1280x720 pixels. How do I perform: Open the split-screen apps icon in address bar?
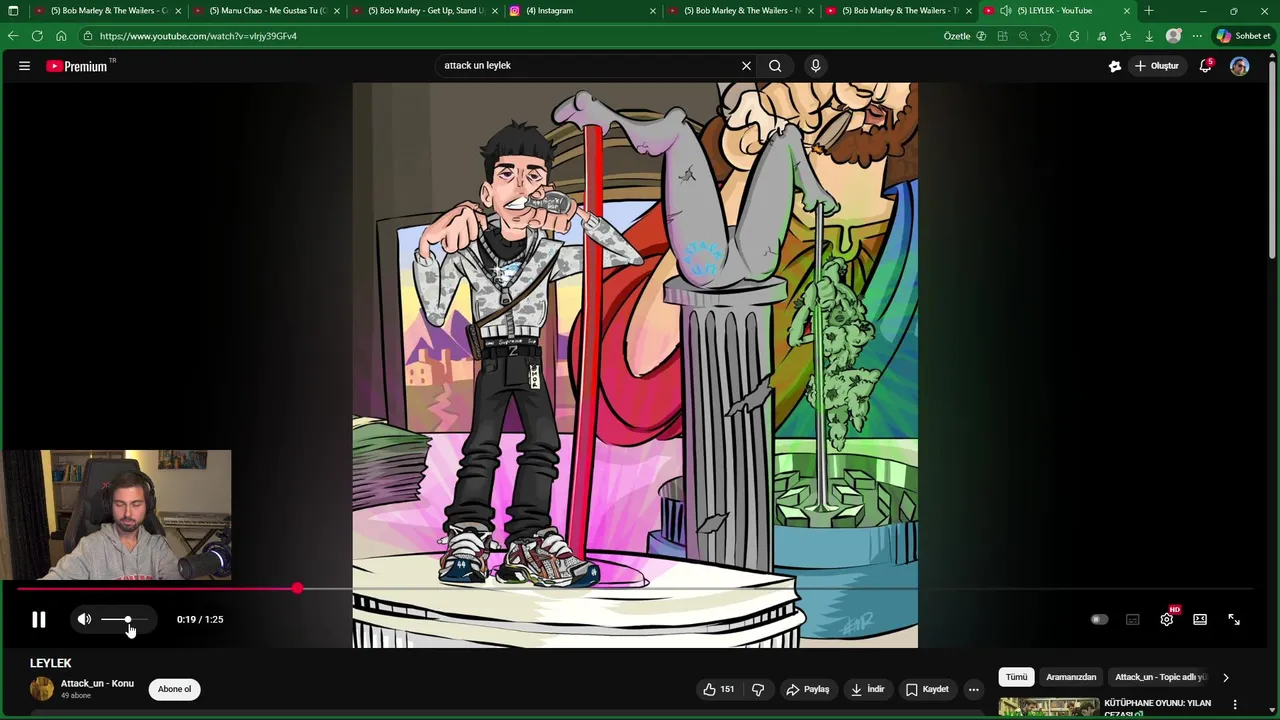(x=1002, y=36)
